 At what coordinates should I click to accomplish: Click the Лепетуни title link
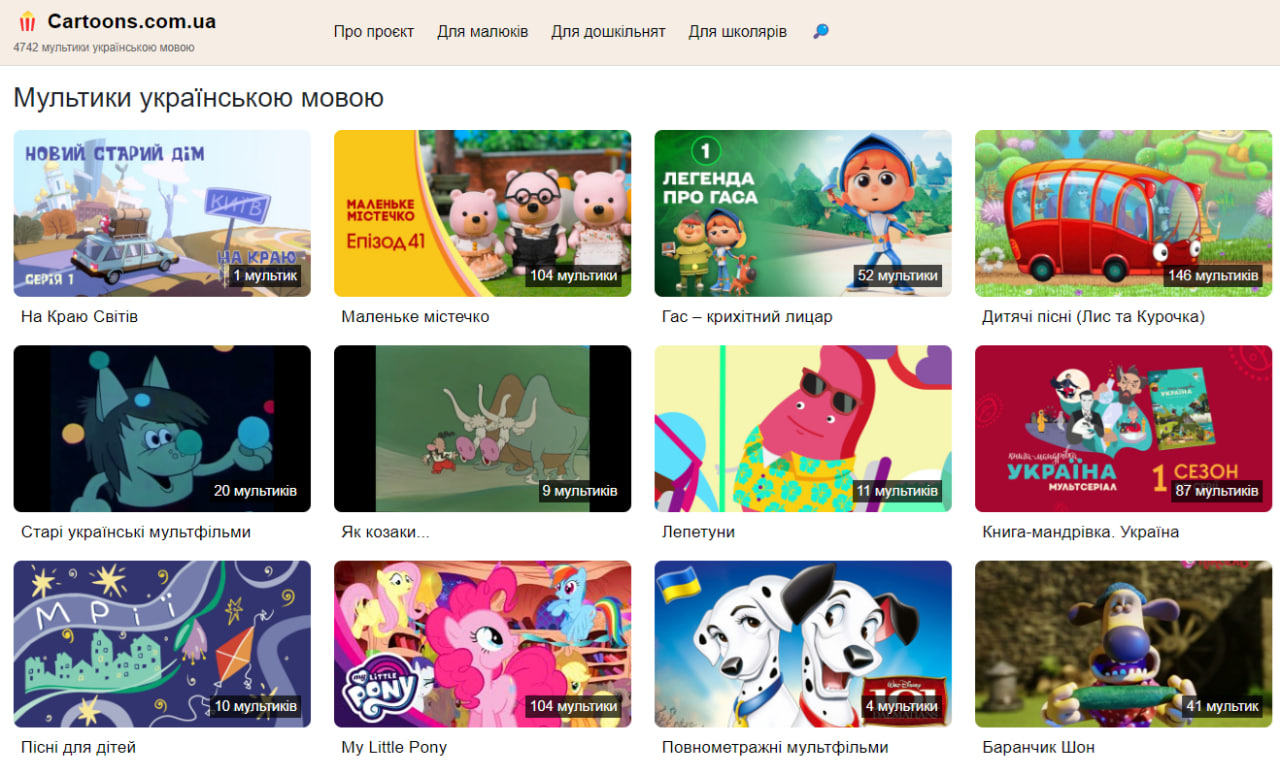click(698, 532)
